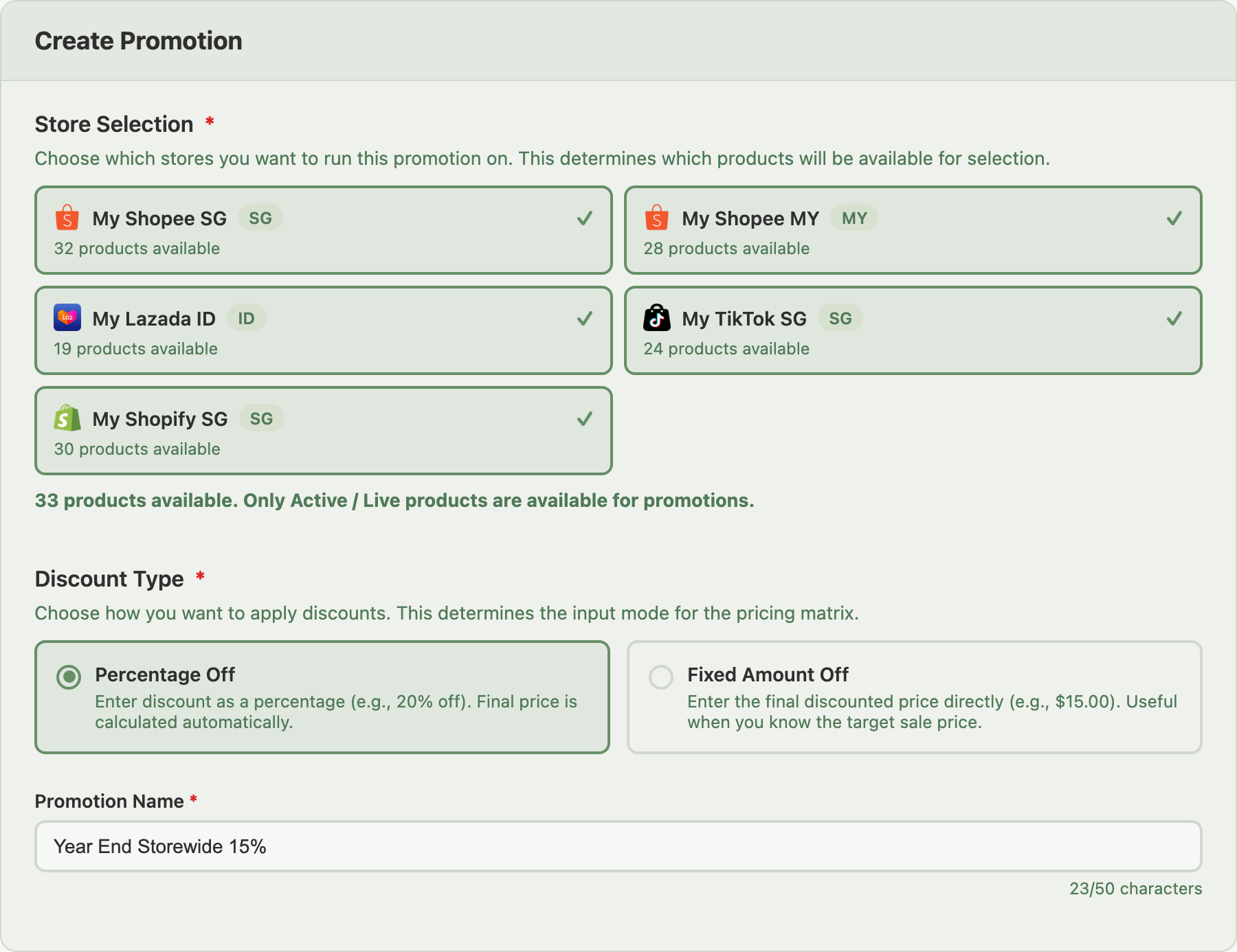Viewport: 1237px width, 952px height.
Task: Click the 'My Lazada ID' store name
Action: [154, 319]
